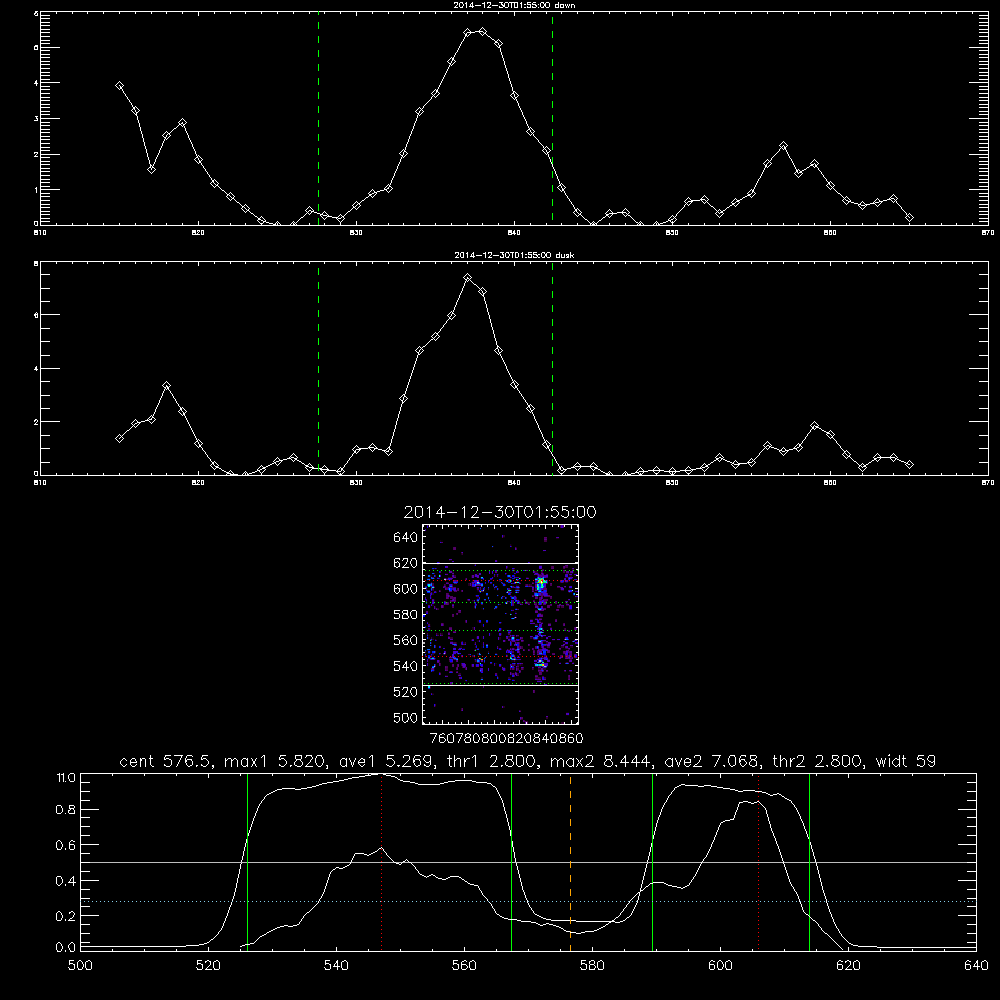The image size is (1000, 1000).
Task: Click the '0.0' label on profile plot y-axis
Action: coord(66,947)
